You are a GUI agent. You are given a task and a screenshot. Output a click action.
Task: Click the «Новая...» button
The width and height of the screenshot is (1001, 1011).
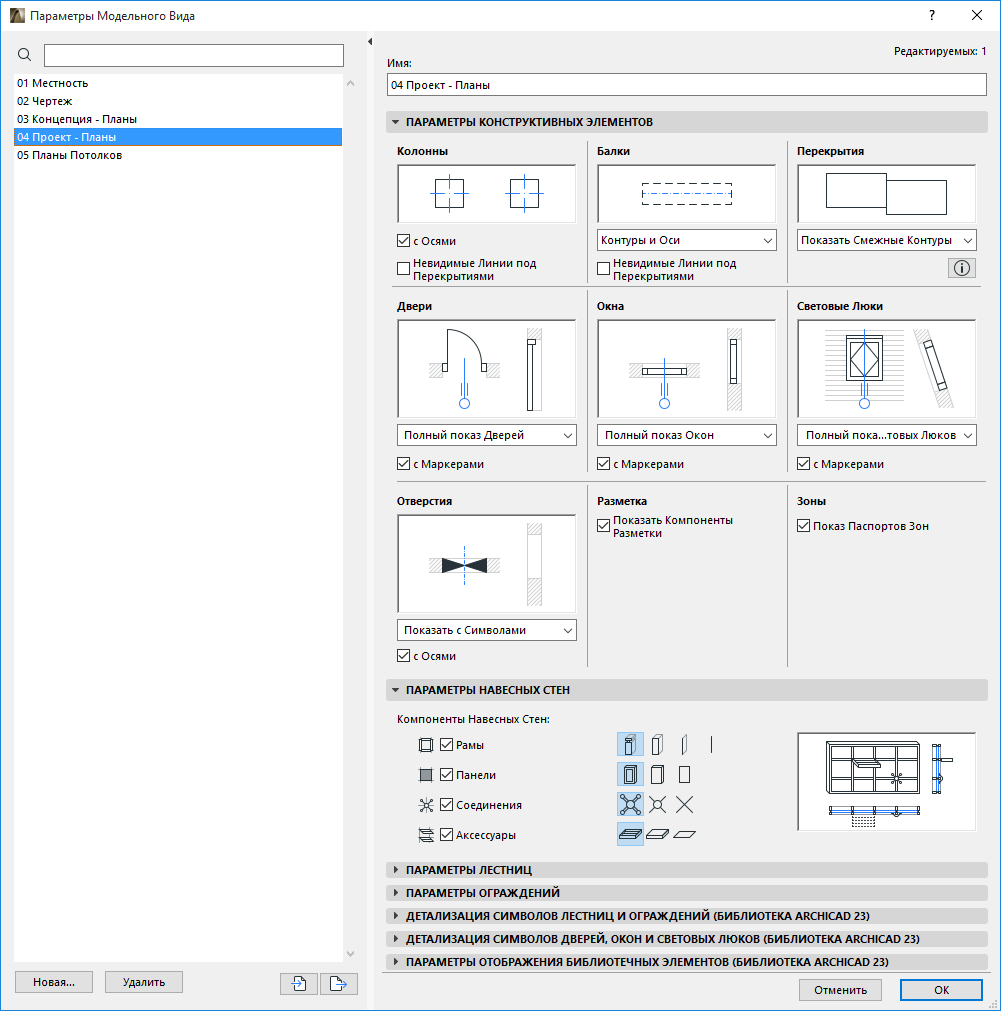pyautogui.click(x=53, y=982)
